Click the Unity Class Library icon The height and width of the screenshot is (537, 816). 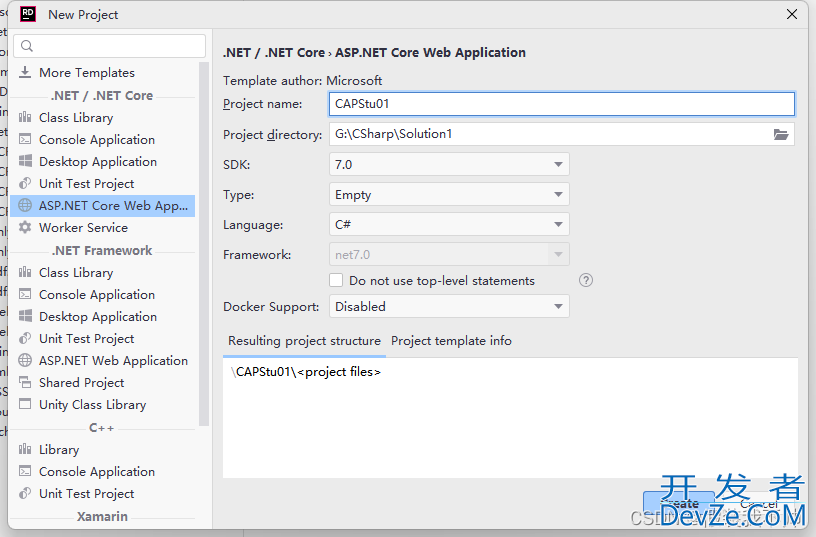pos(25,404)
